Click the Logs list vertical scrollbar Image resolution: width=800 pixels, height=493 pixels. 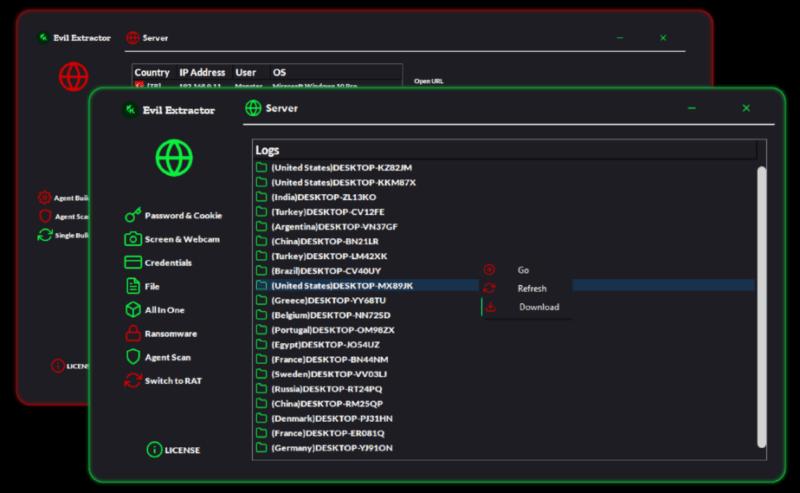click(761, 300)
